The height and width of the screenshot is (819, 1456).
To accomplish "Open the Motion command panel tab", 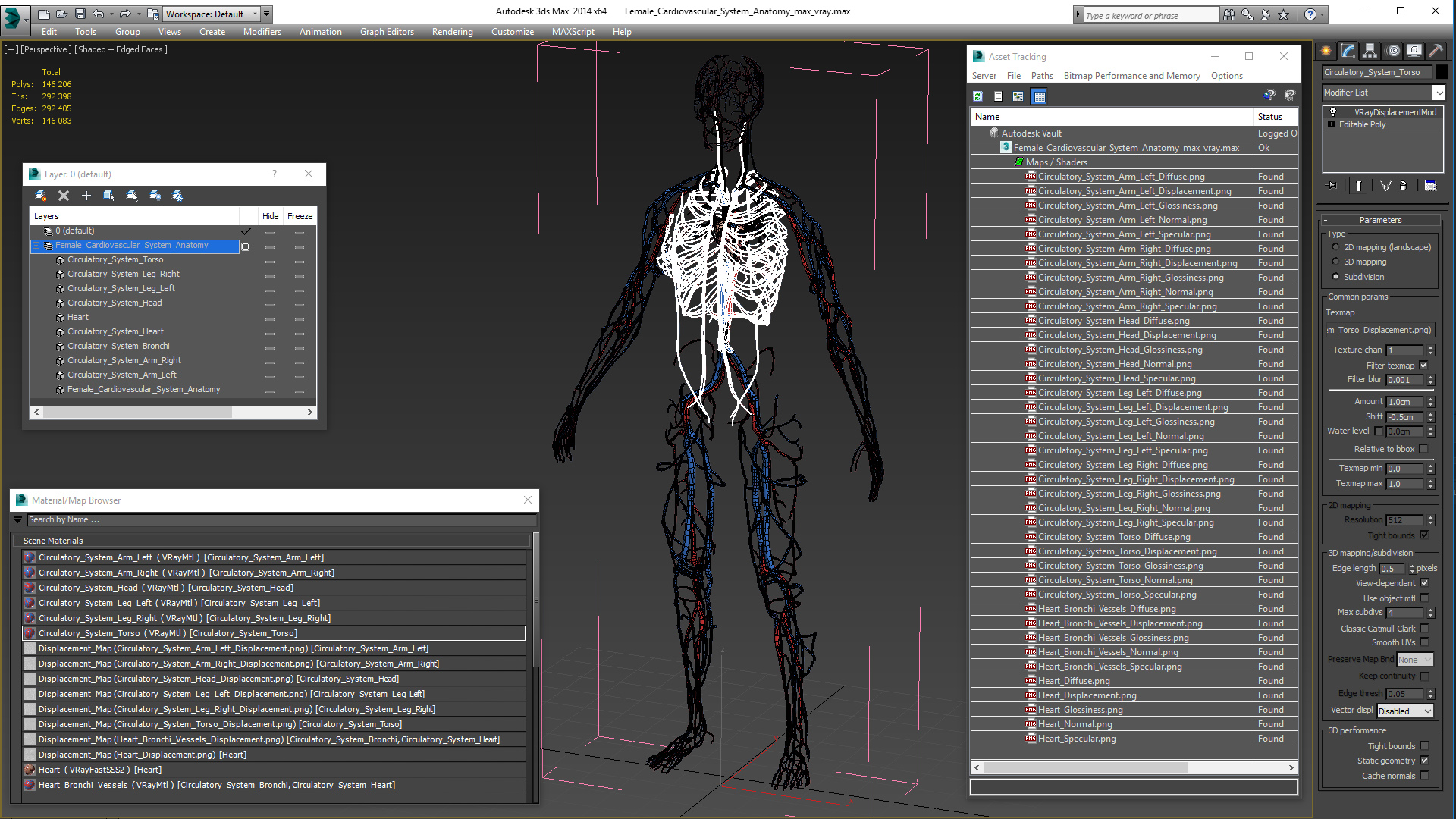I will (1392, 51).
